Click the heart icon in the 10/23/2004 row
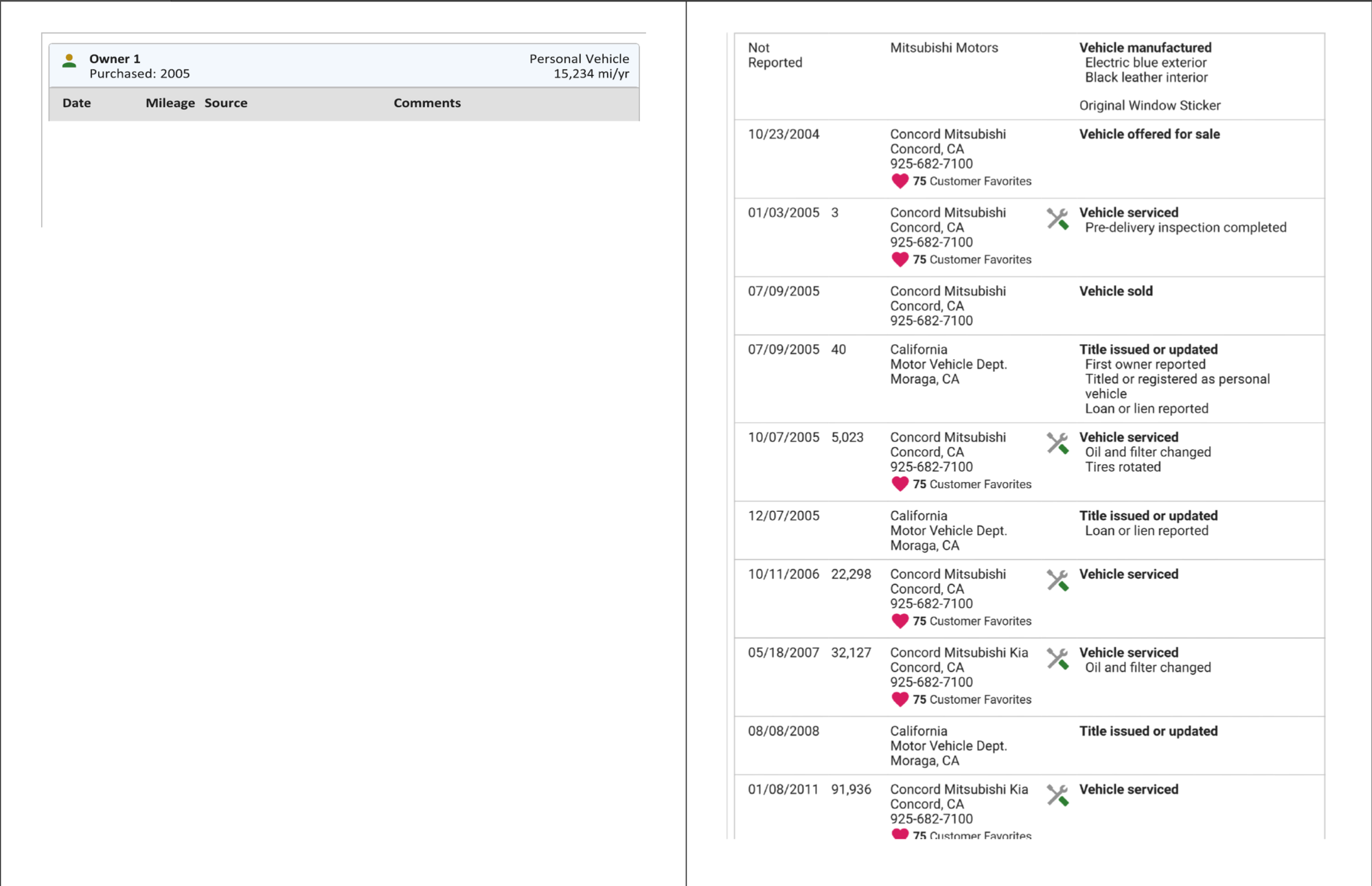Screen dimensions: 1372x886 coord(900,181)
